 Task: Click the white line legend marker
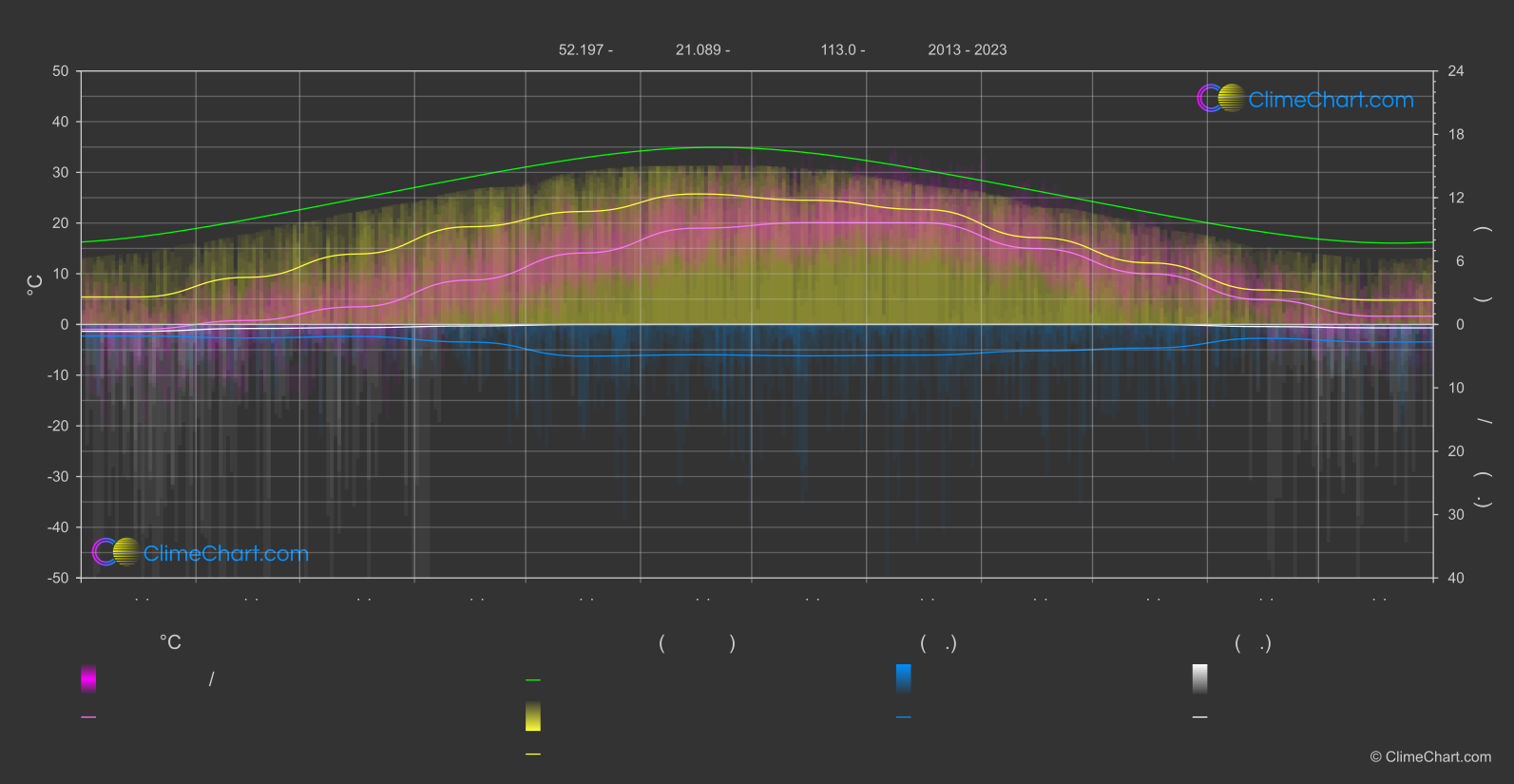click(x=1199, y=717)
